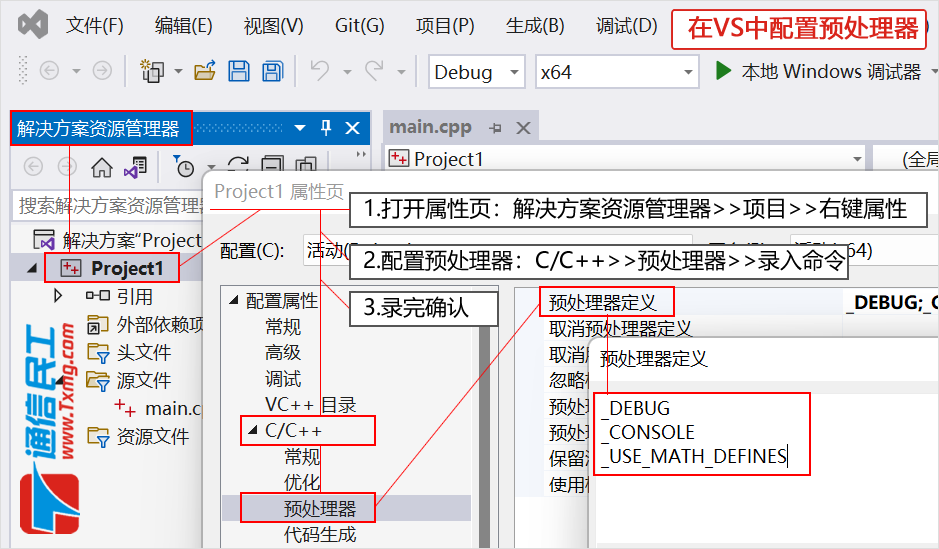Open the Solution Explorer window options dropdown
This screenshot has width=939, height=549.
pos(300,128)
